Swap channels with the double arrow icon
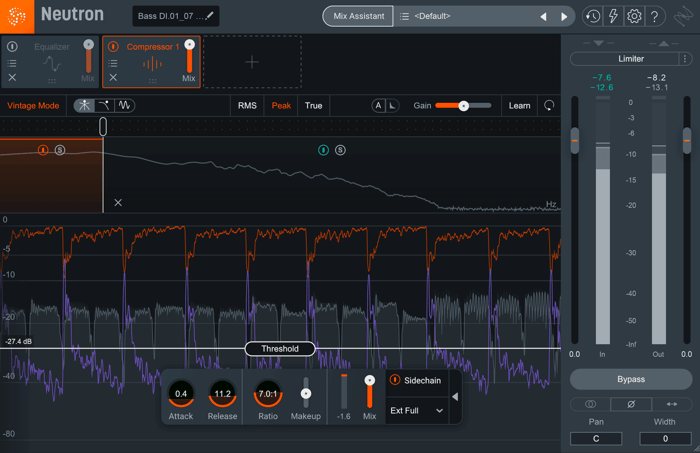The height and width of the screenshot is (453, 700). (671, 404)
